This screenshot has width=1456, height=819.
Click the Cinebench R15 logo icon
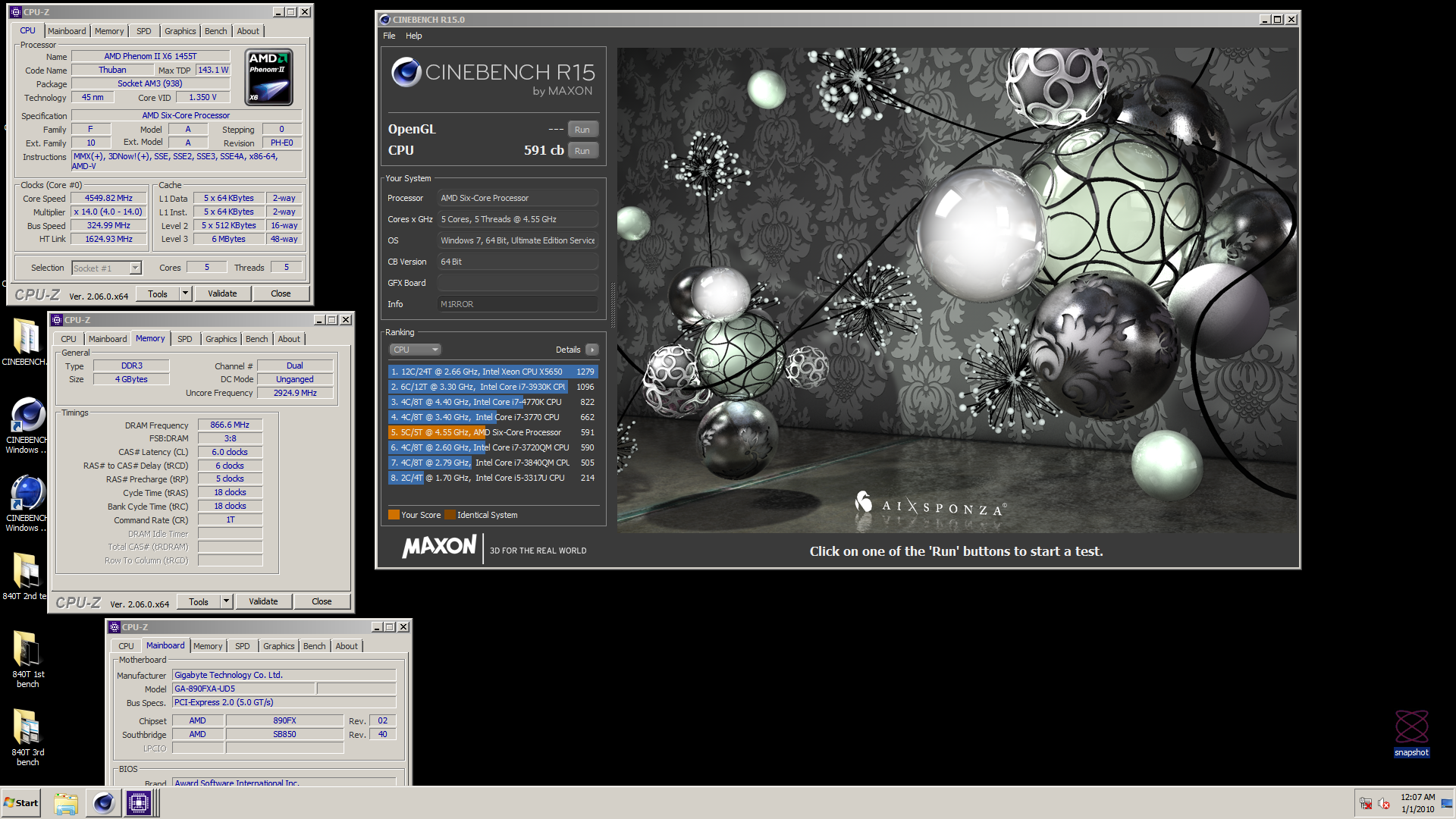coord(406,72)
